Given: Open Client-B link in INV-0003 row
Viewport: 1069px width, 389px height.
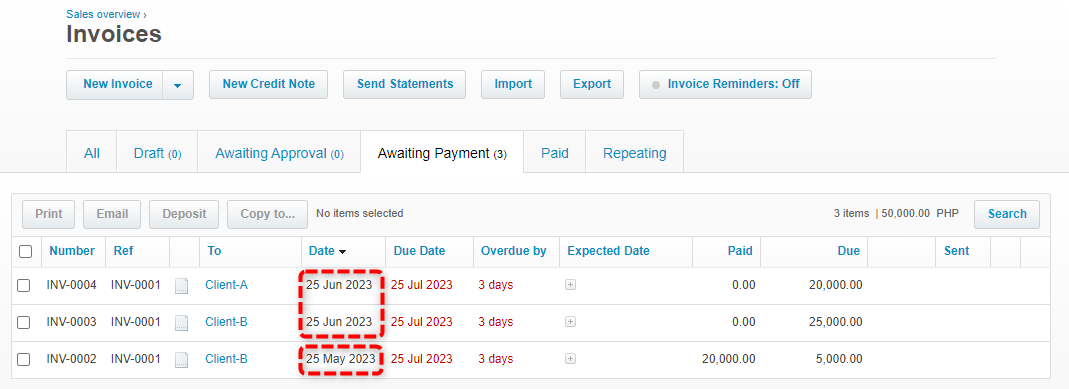Looking at the screenshot, I should (226, 322).
